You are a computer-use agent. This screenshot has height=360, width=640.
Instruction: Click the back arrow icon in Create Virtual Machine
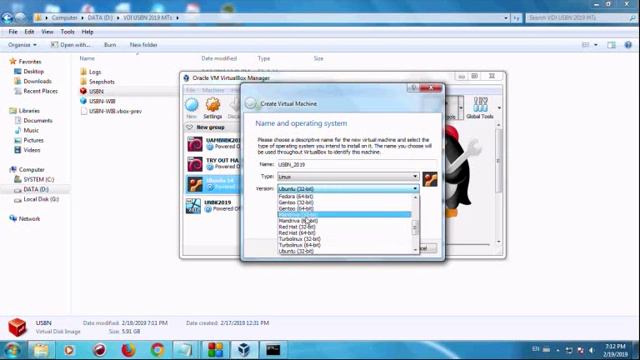pos(251,104)
